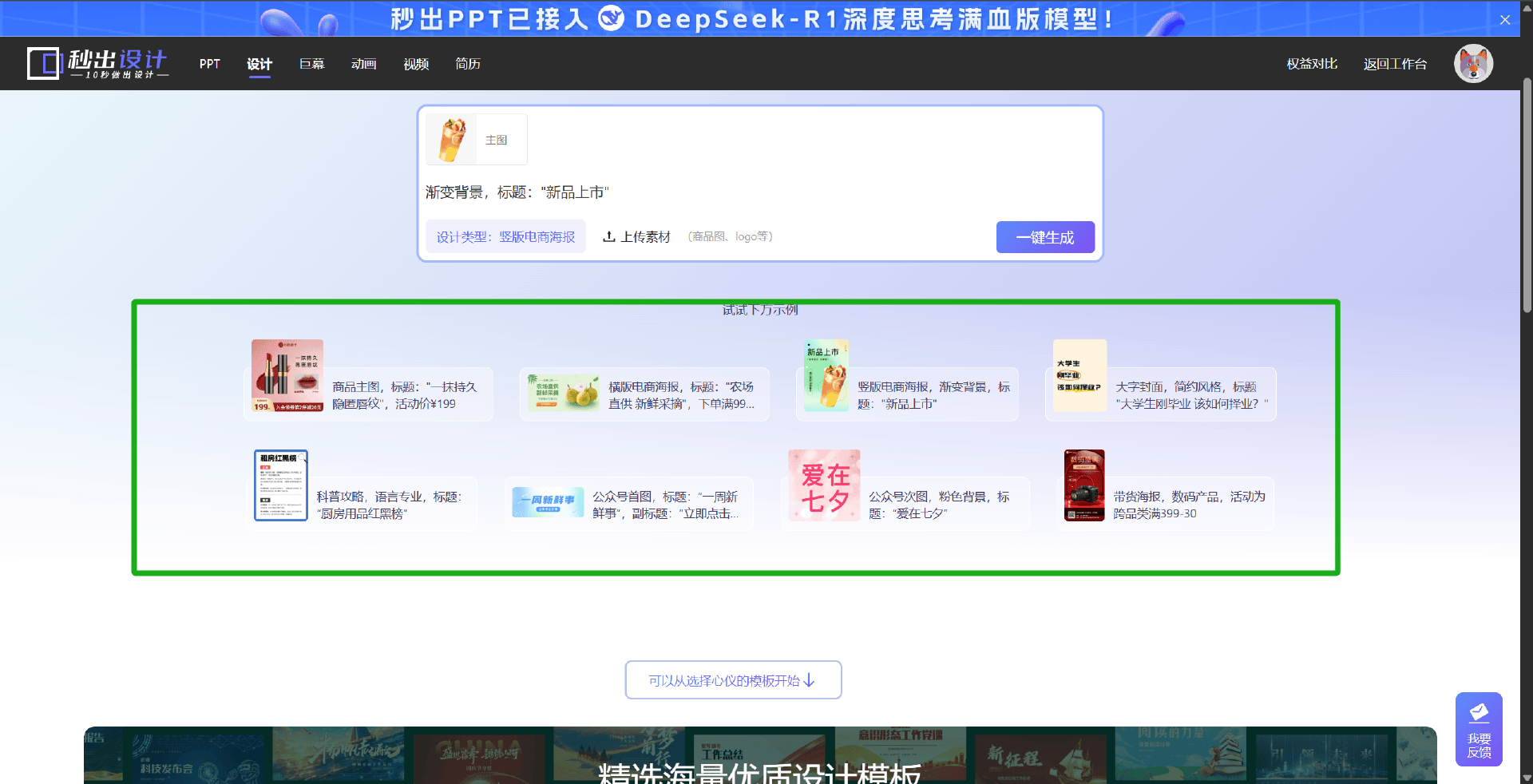The height and width of the screenshot is (784, 1533).
Task: Go to the 动画 tab
Action: click(363, 64)
